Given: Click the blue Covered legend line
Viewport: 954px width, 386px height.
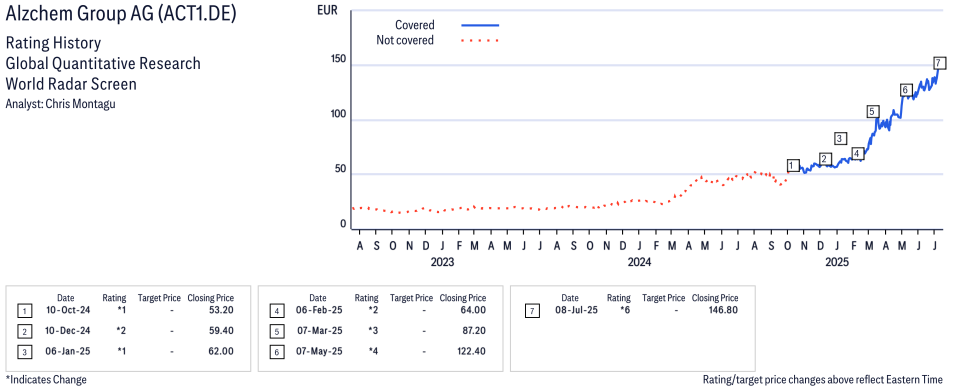Looking at the screenshot, I should click(480, 26).
